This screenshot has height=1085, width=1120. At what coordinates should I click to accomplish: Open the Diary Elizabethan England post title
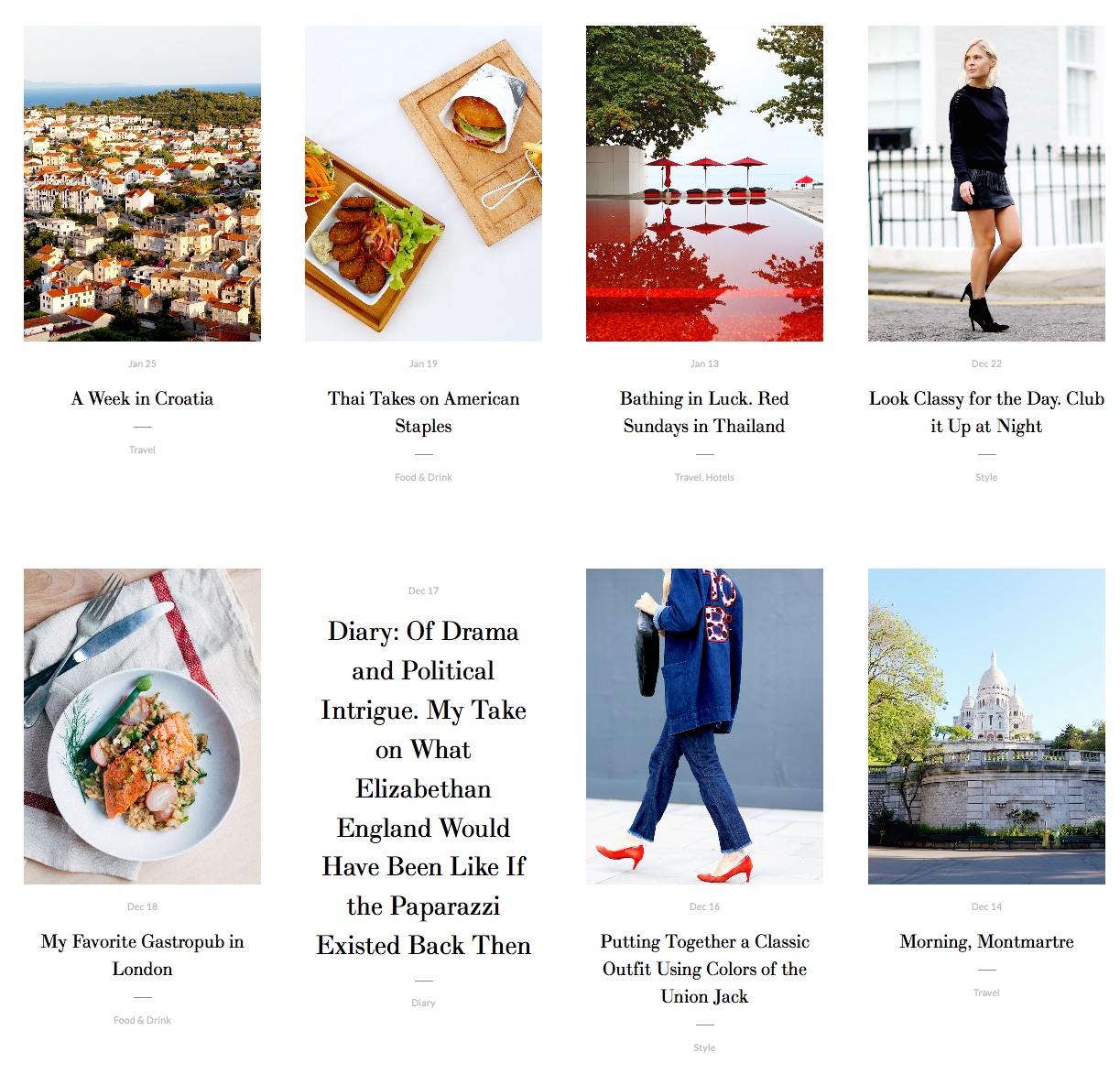[x=423, y=788]
